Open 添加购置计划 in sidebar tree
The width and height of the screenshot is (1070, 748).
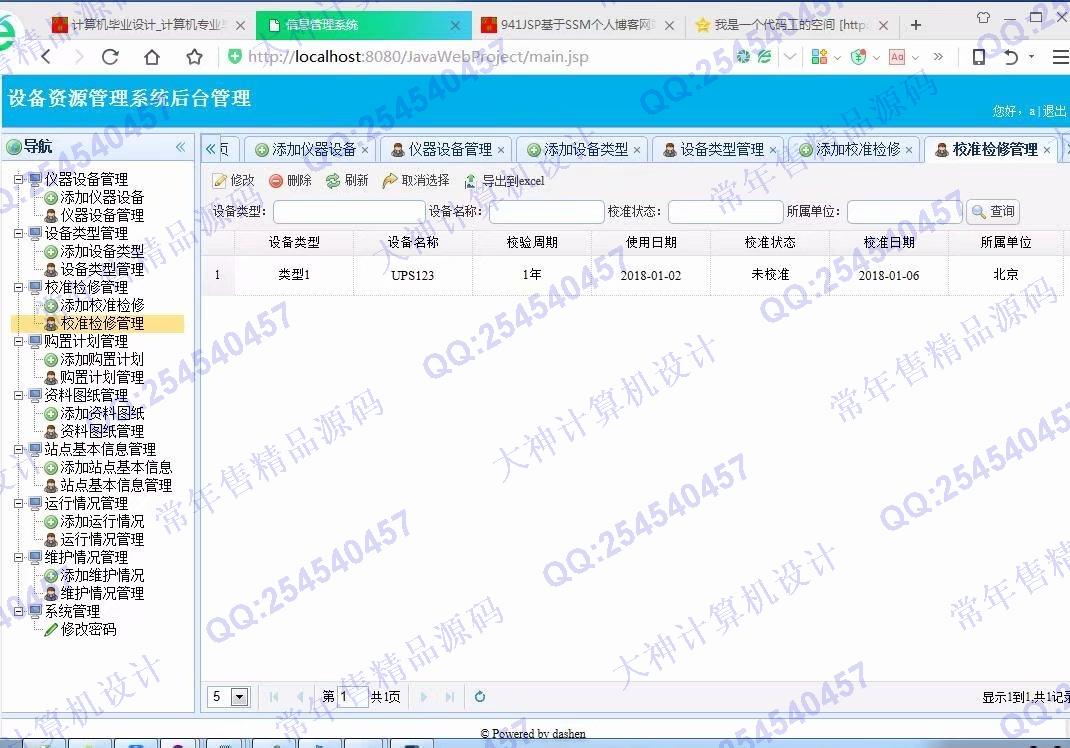[x=102, y=360]
